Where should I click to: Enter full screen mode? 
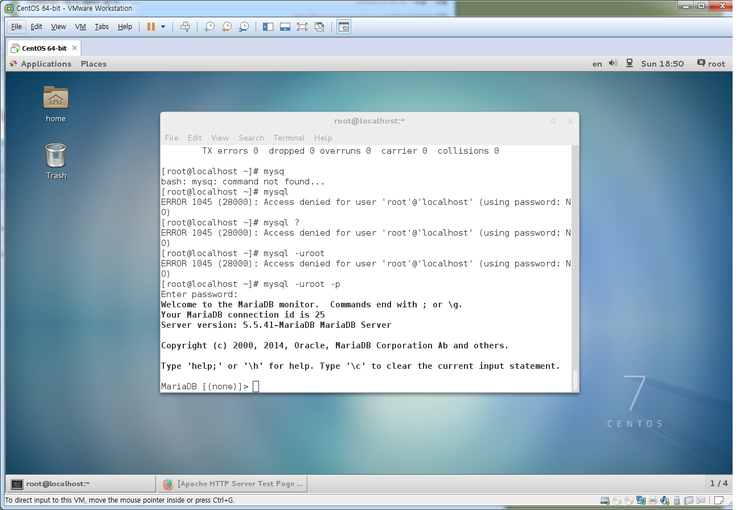[302, 27]
